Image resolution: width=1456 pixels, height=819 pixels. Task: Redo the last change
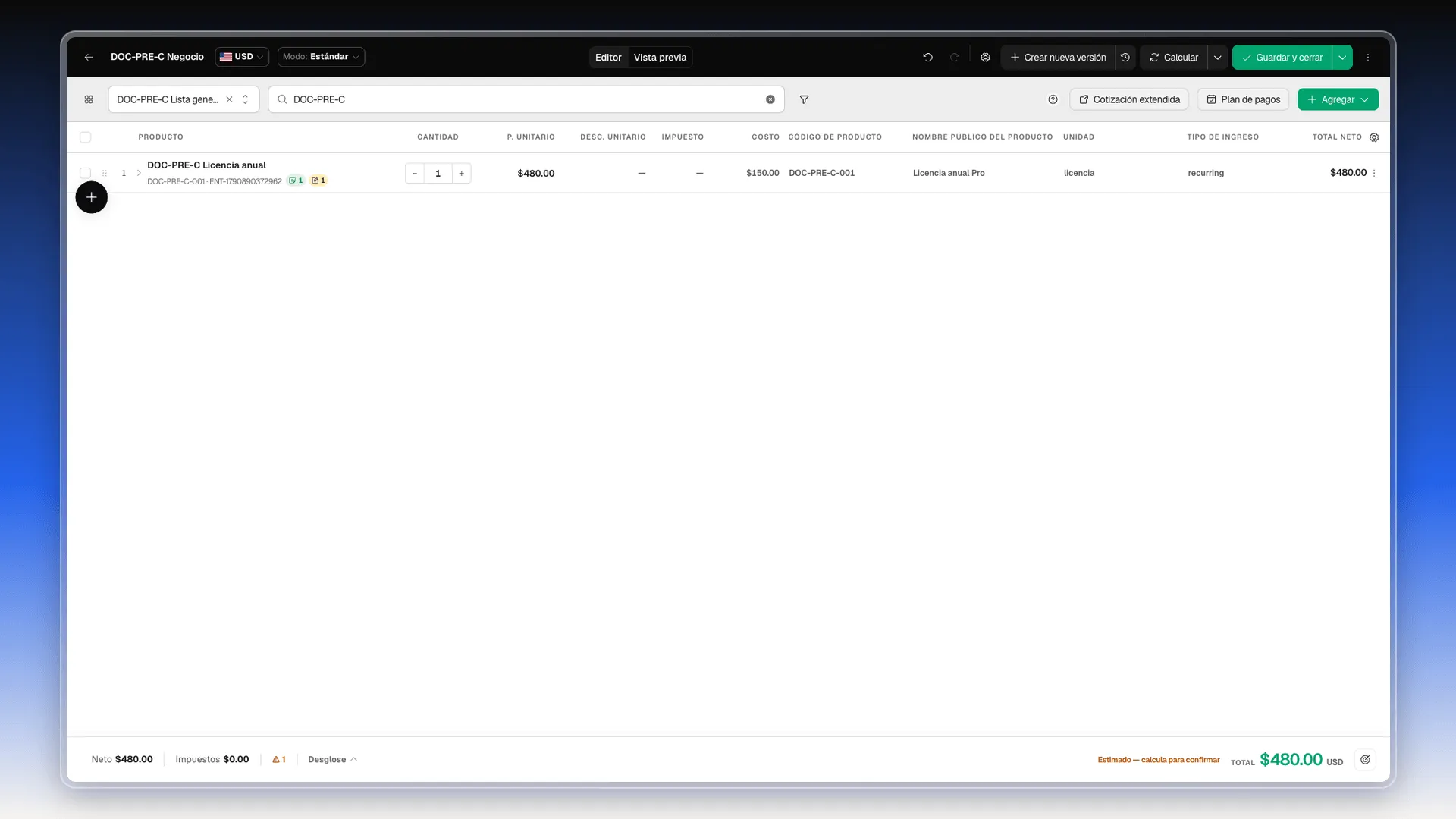click(x=955, y=58)
